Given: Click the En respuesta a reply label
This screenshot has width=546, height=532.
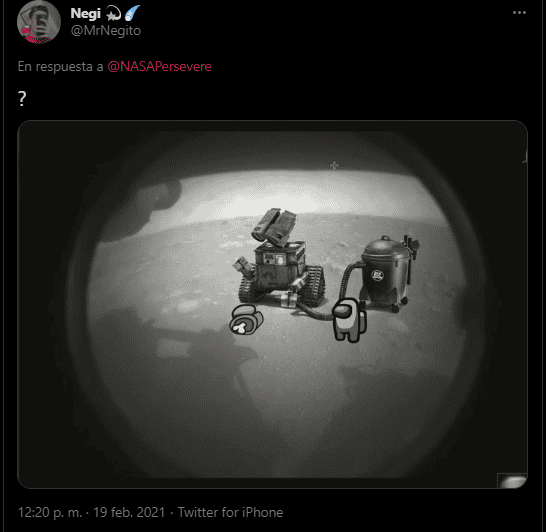Looking at the screenshot, I should tap(61, 66).
